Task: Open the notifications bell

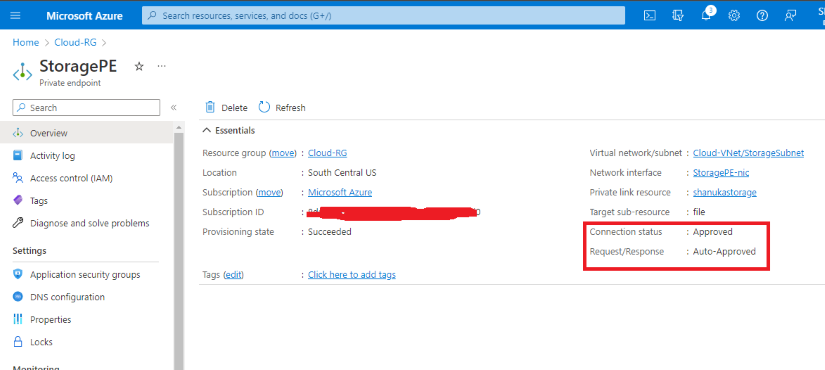Action: click(706, 15)
